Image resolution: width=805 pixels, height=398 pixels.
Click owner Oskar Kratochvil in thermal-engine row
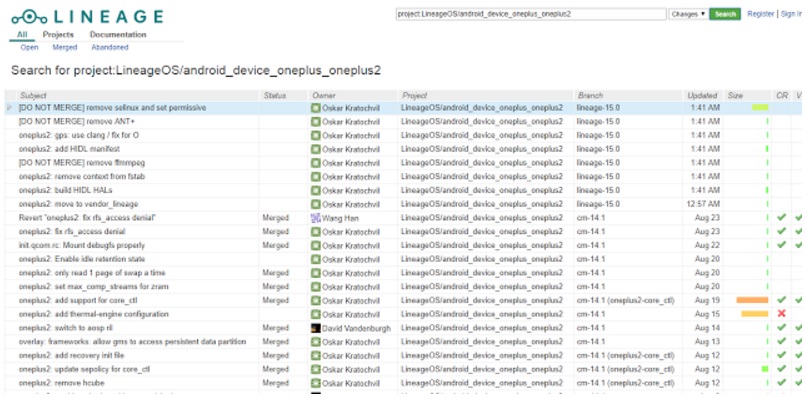tap(351, 314)
